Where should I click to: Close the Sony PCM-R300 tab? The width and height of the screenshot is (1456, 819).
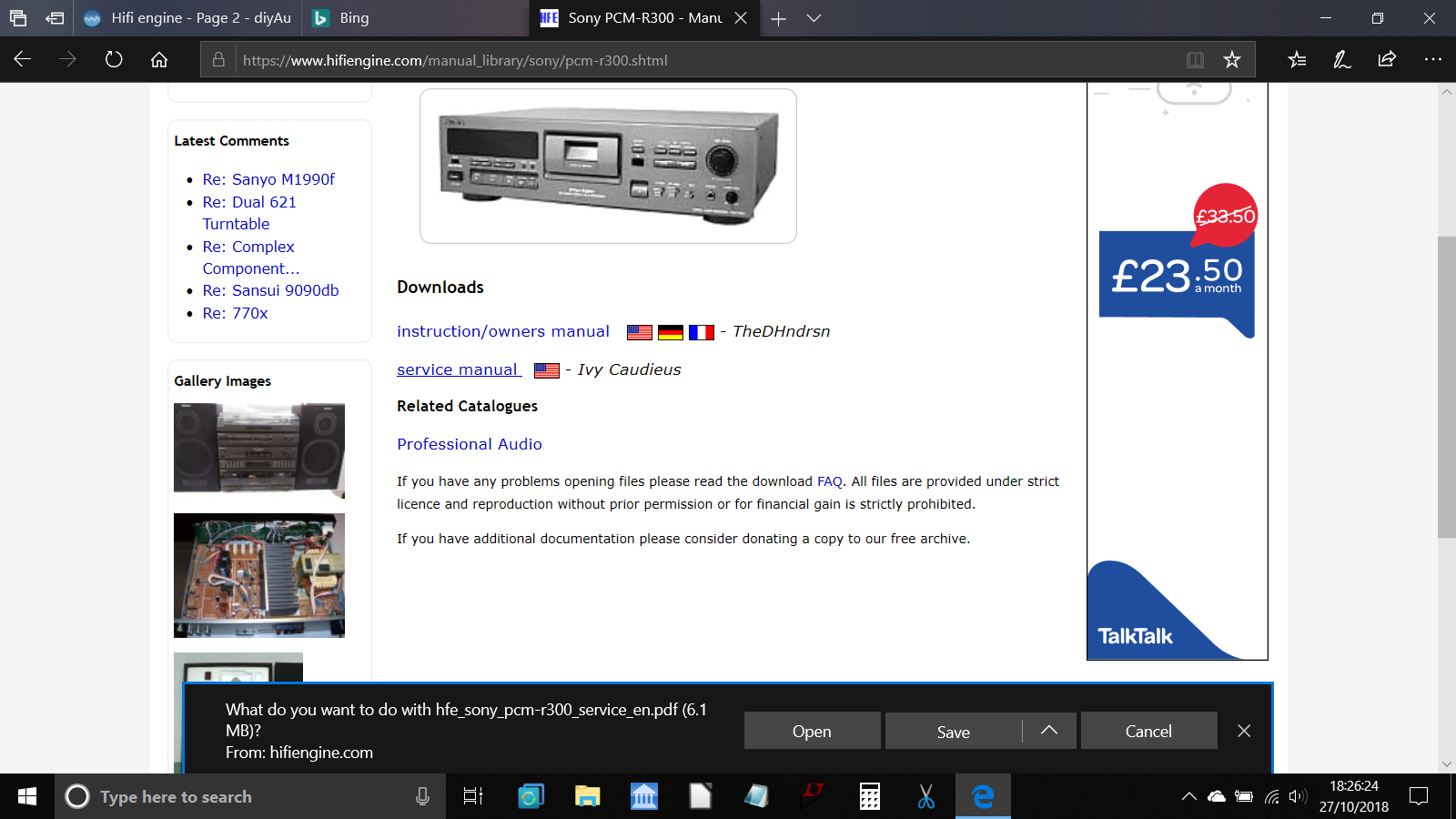pos(741,18)
